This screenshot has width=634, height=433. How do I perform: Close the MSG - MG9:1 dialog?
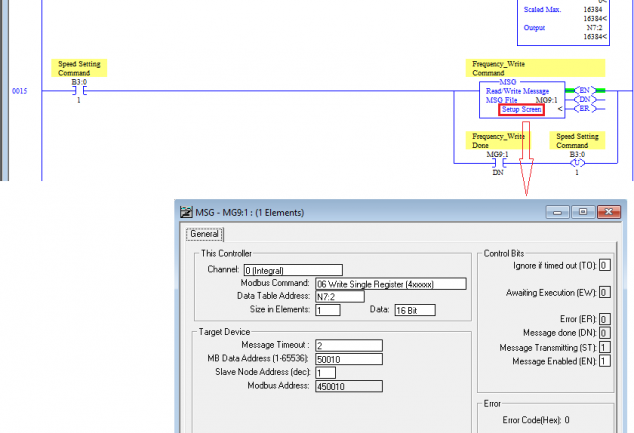coord(609,212)
